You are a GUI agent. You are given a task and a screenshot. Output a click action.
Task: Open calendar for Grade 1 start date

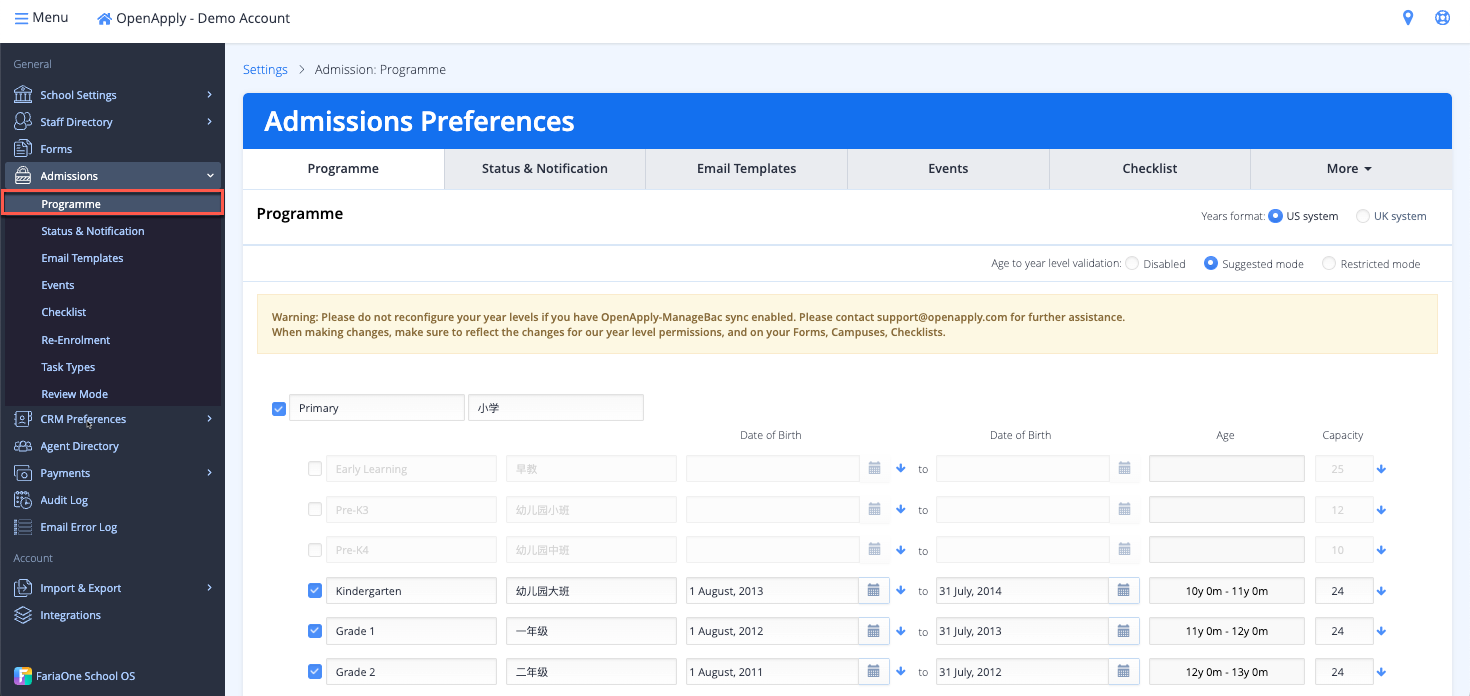pyautogui.click(x=873, y=631)
